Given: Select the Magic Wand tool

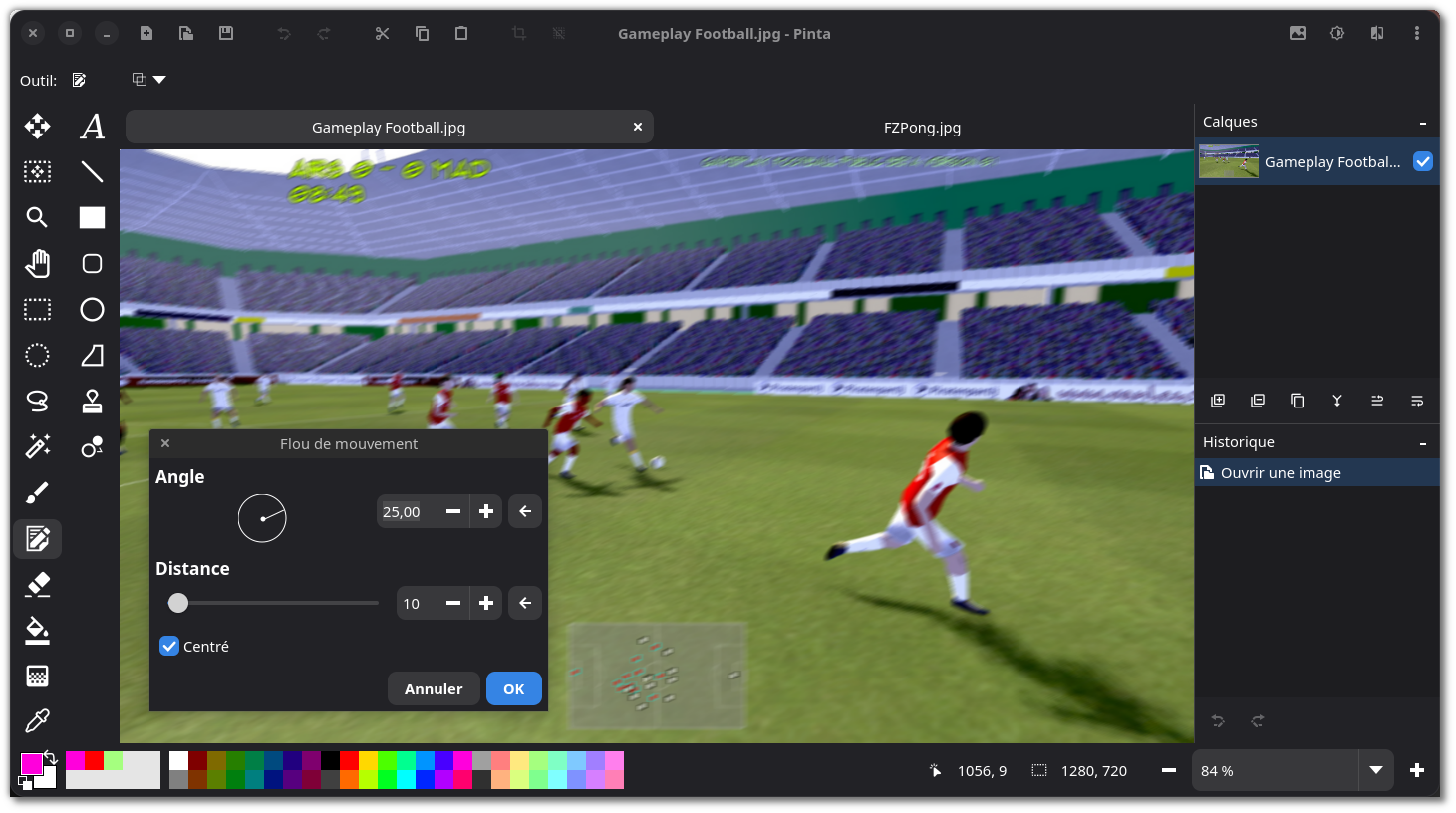Looking at the screenshot, I should (37, 446).
